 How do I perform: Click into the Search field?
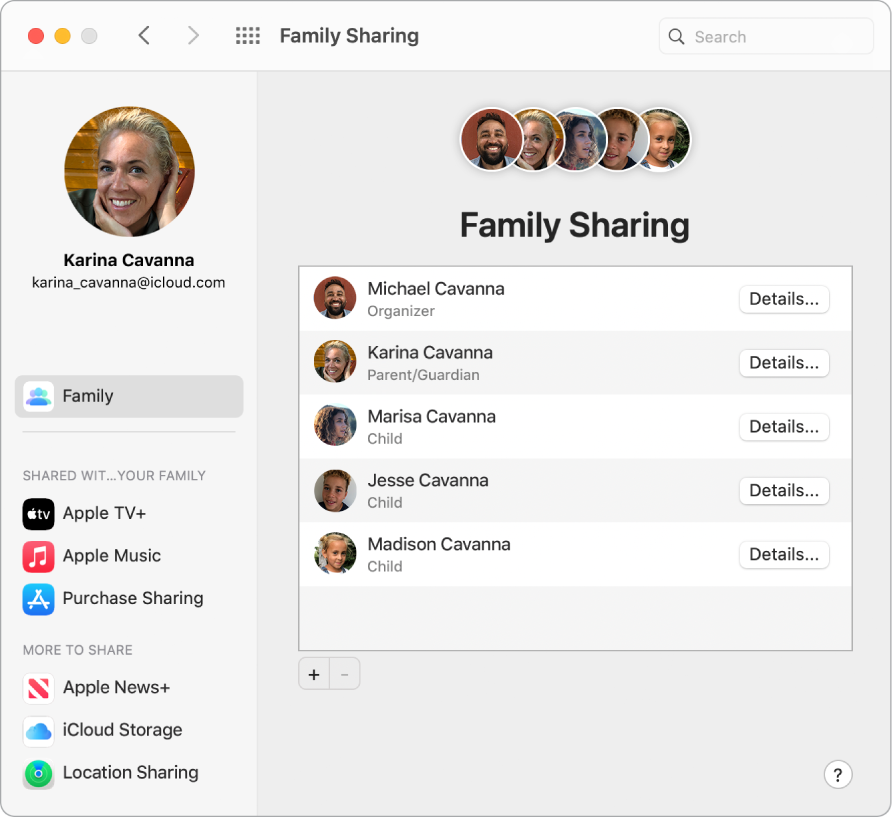[766, 36]
